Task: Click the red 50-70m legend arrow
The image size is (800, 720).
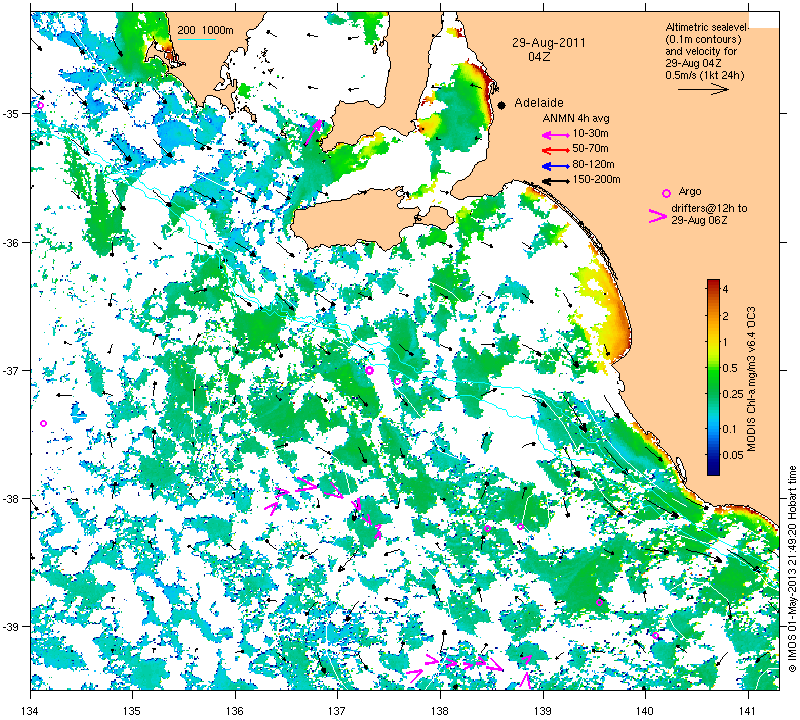Action: click(556, 150)
